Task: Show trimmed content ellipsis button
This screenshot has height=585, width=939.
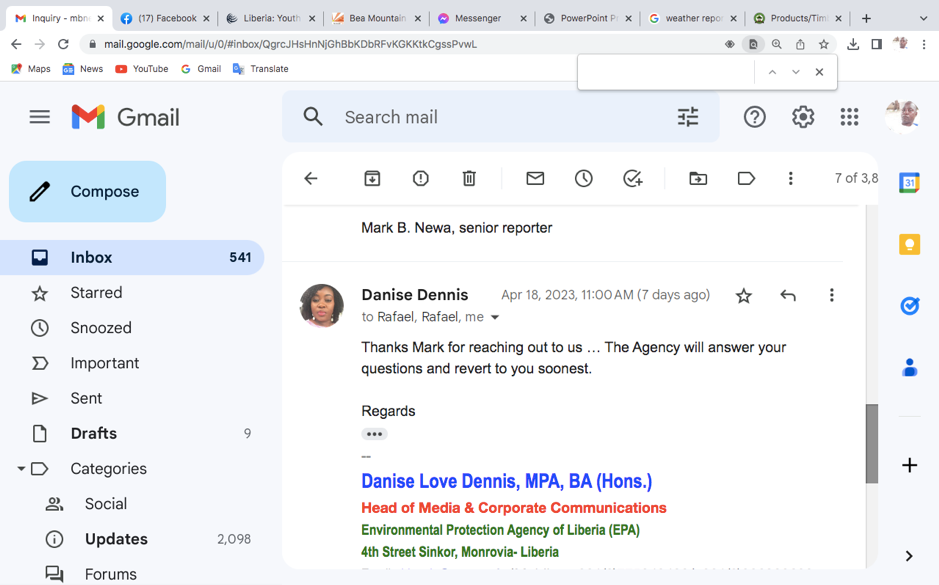Action: pos(374,434)
